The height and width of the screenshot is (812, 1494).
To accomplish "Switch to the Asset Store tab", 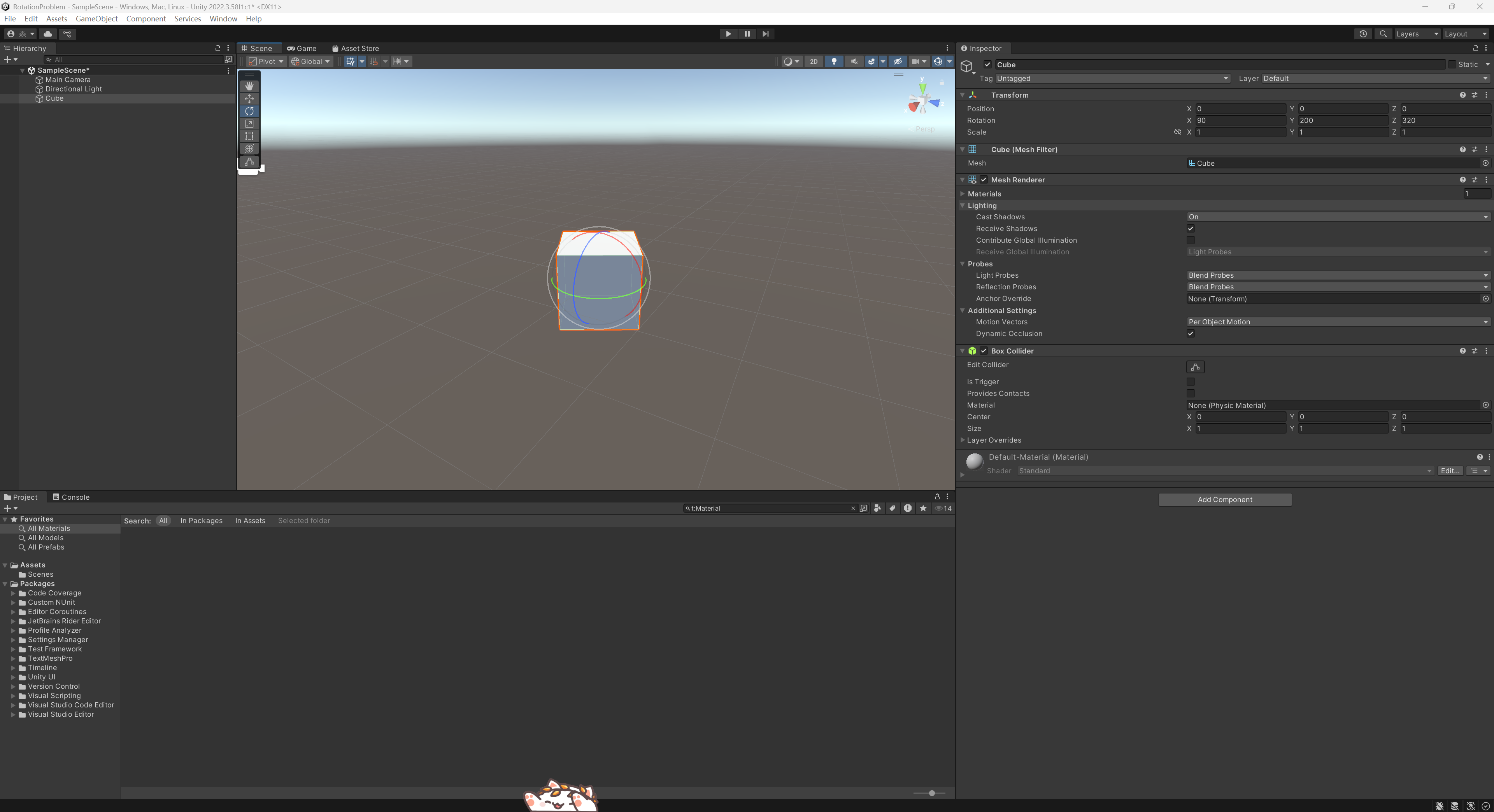I will 355,48.
